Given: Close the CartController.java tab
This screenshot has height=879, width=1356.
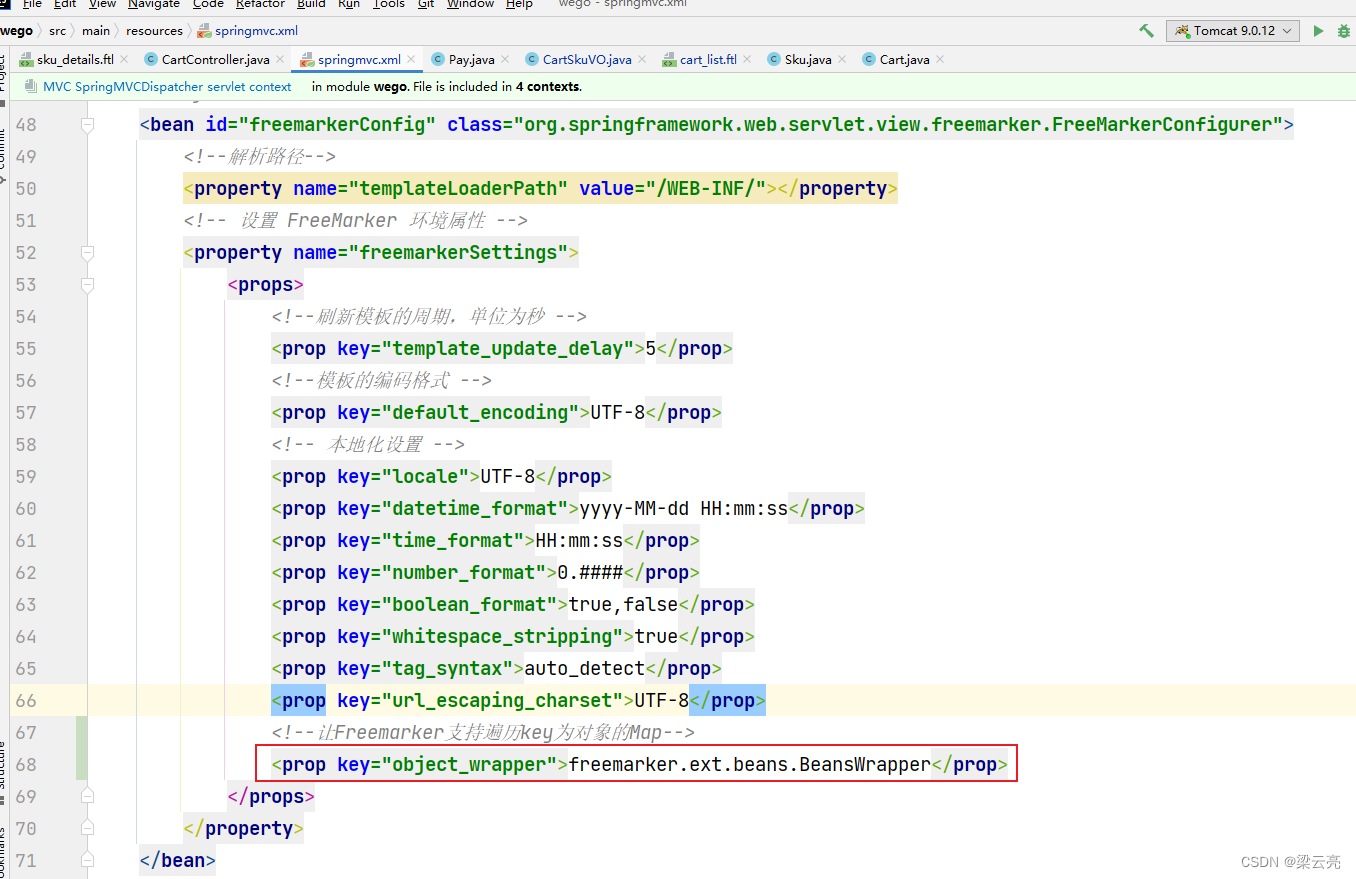Looking at the screenshot, I should 280,60.
